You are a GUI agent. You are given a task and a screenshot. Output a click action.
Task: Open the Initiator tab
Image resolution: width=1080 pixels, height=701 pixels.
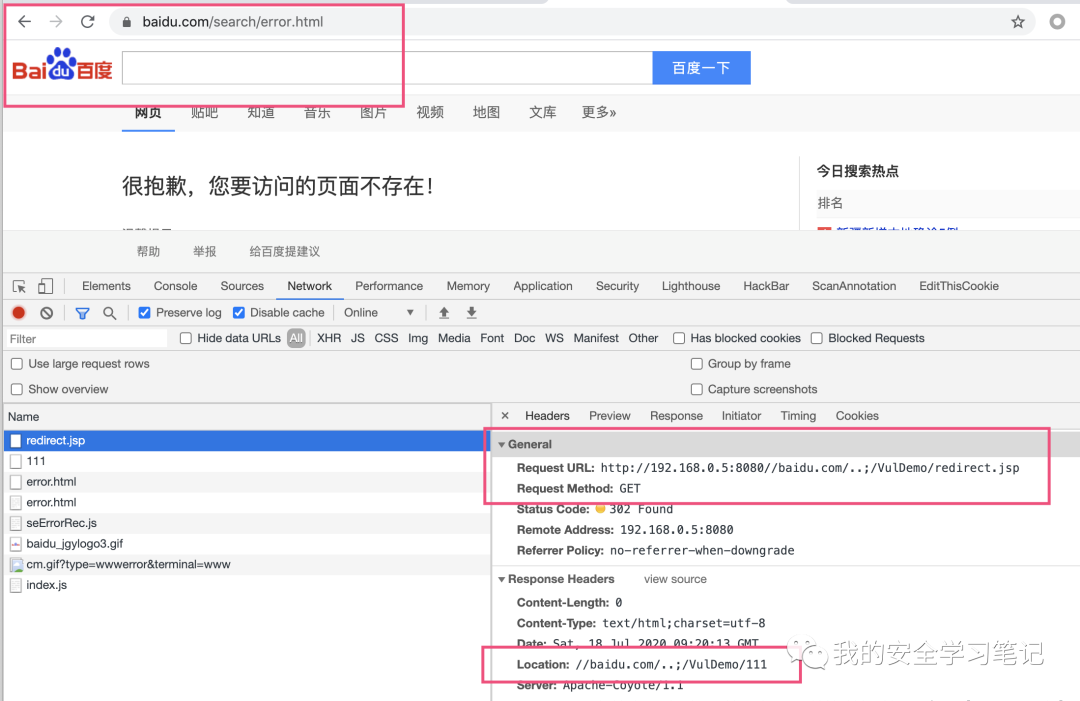coord(741,416)
